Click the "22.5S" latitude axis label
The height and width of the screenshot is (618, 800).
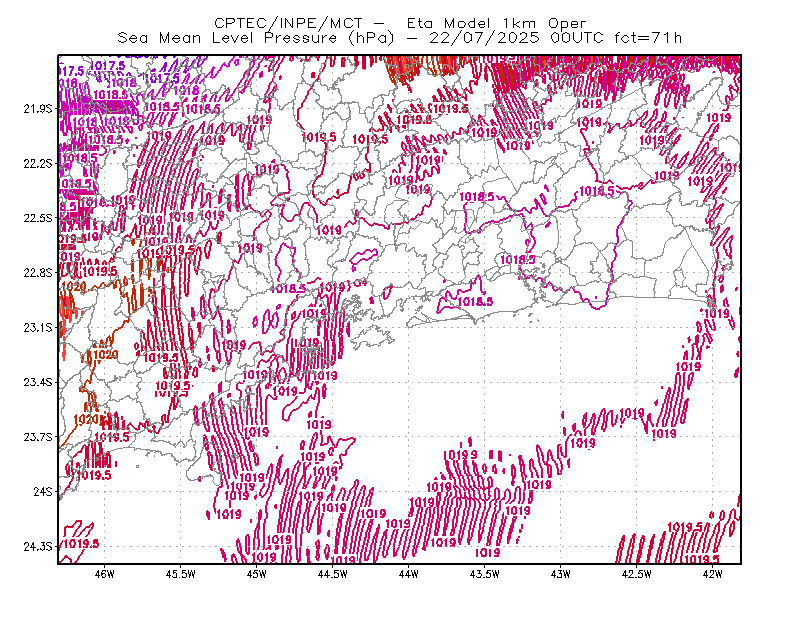pos(38,218)
